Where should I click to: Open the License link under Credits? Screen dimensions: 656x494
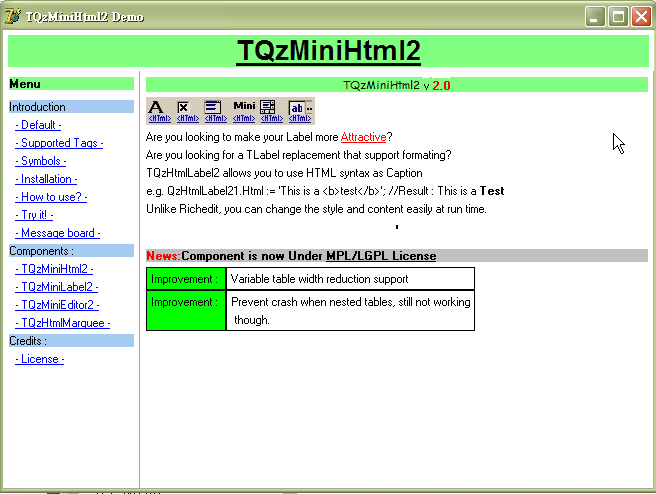pos(40,359)
